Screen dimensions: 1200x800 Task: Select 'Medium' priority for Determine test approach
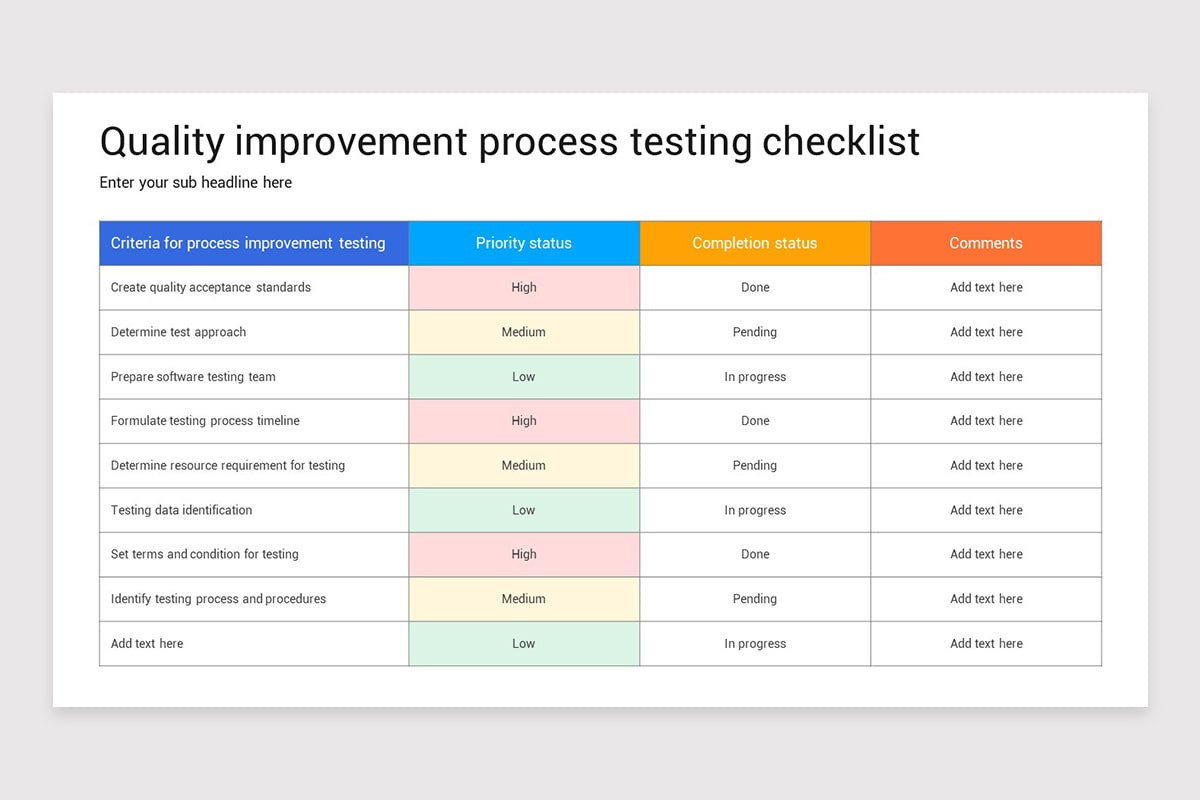coord(524,332)
